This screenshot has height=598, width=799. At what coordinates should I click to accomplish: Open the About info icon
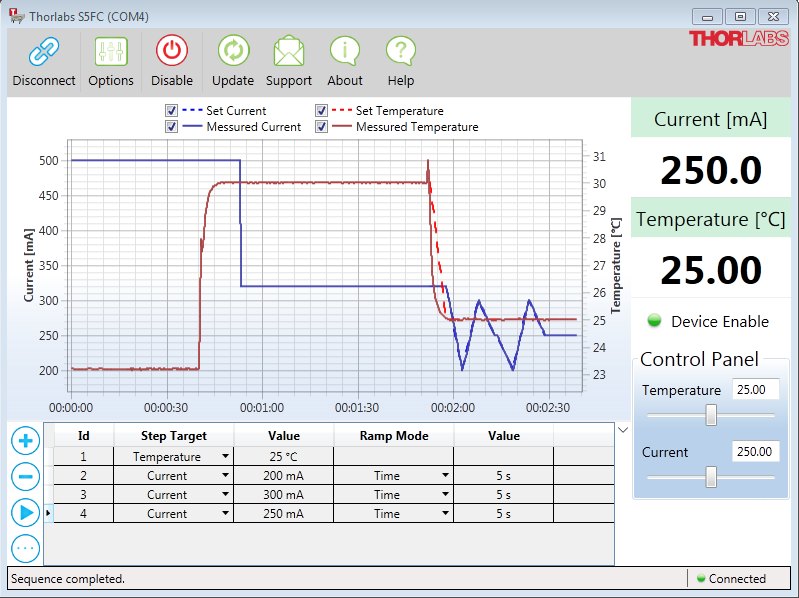click(345, 52)
